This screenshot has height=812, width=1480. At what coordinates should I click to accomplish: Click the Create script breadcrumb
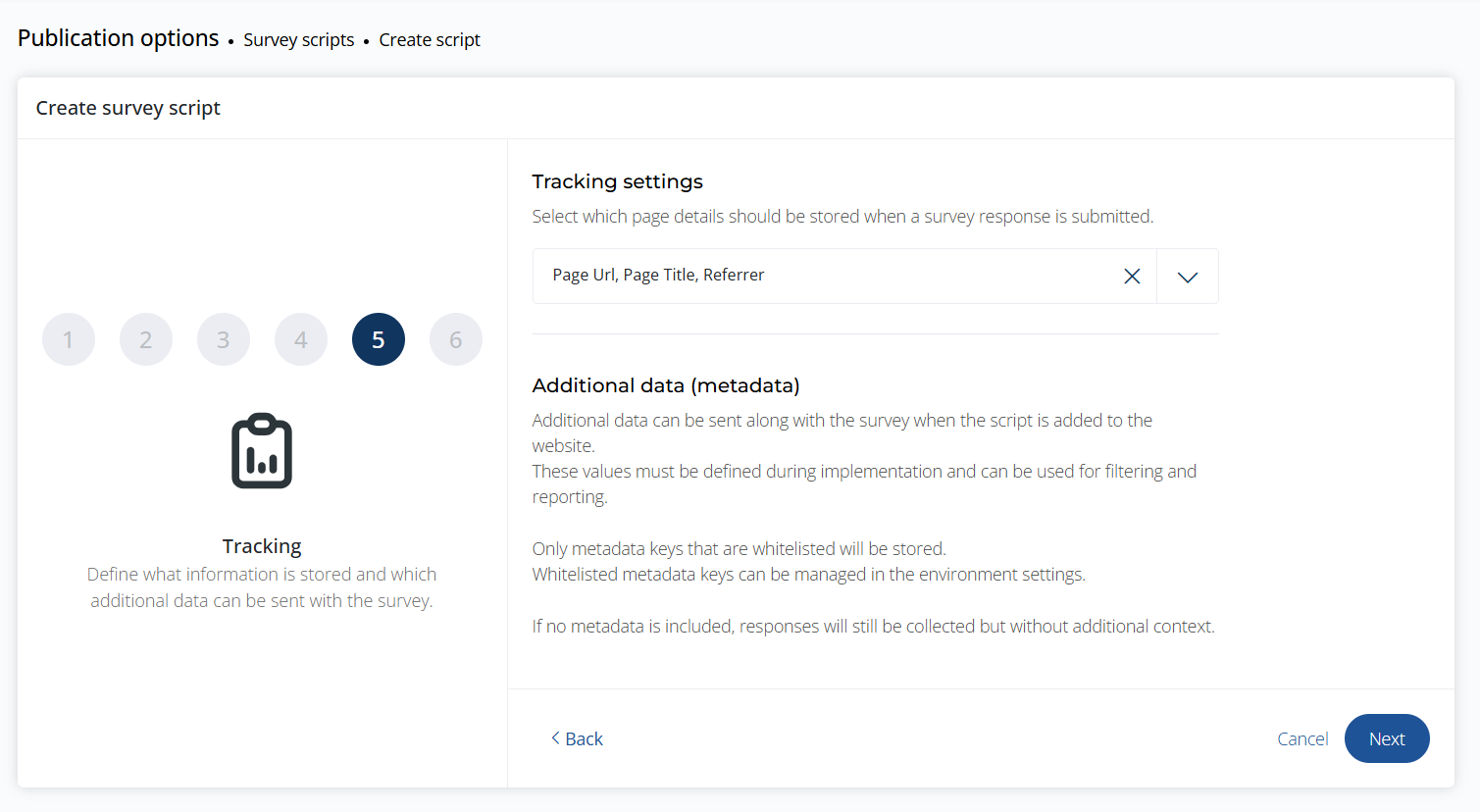click(430, 40)
